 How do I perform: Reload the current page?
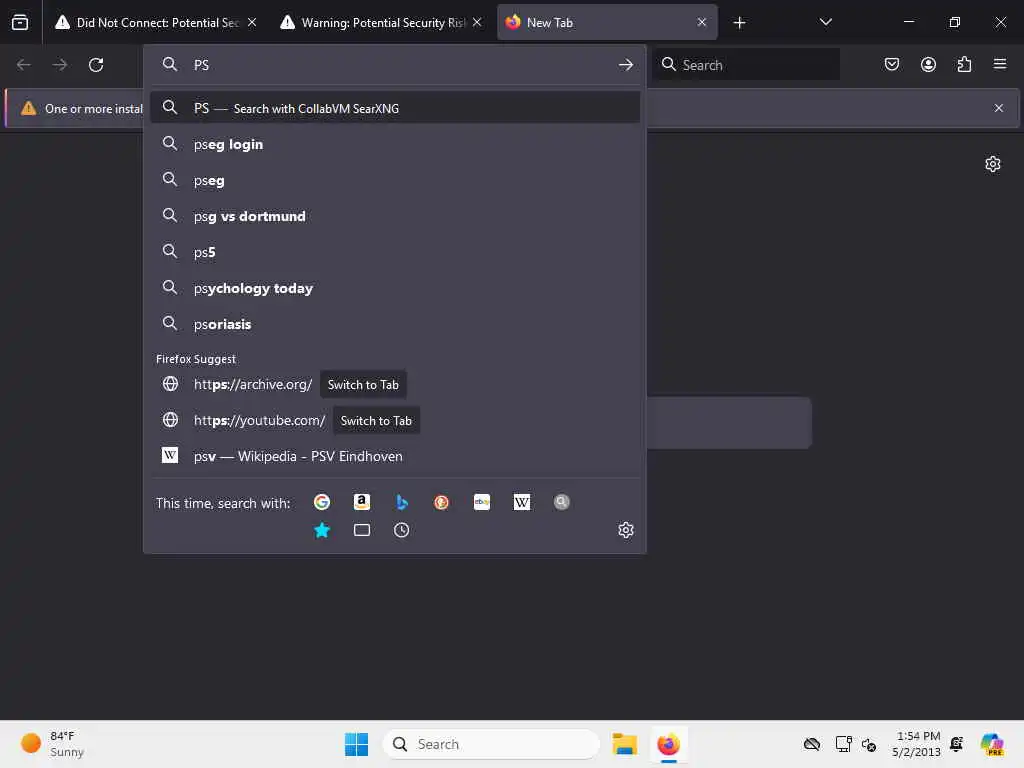(96, 65)
